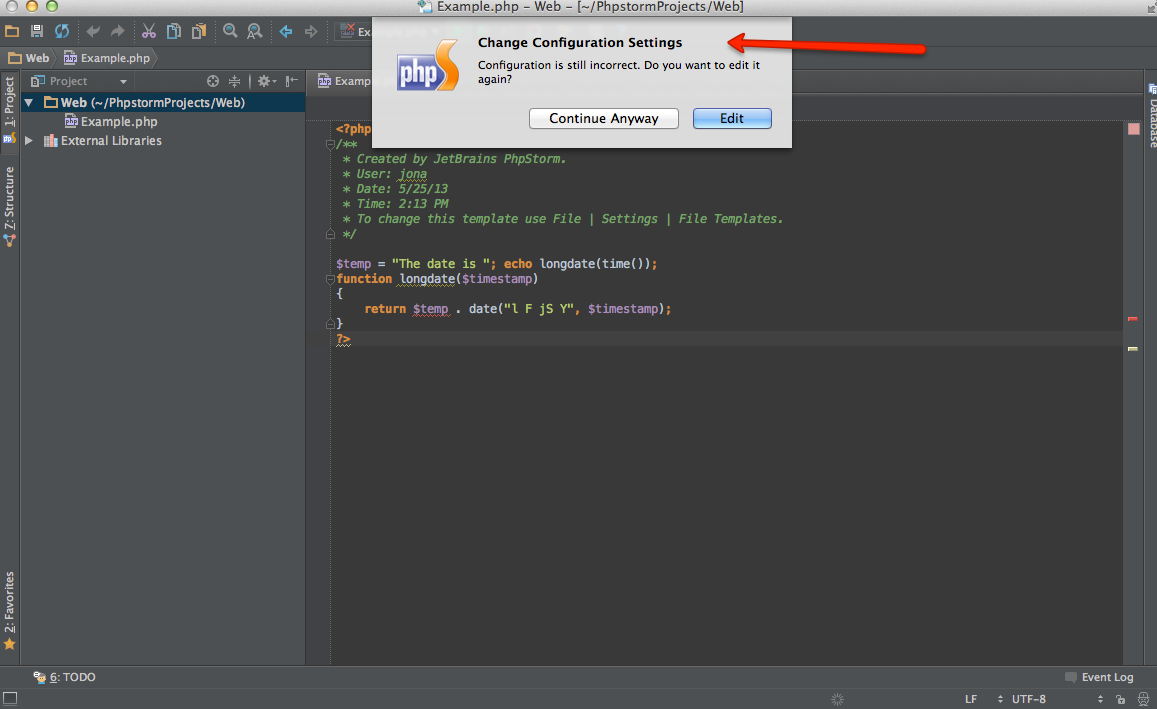The width and height of the screenshot is (1157, 709).
Task: Open the Database tool window tab
Action: (x=1152, y=115)
